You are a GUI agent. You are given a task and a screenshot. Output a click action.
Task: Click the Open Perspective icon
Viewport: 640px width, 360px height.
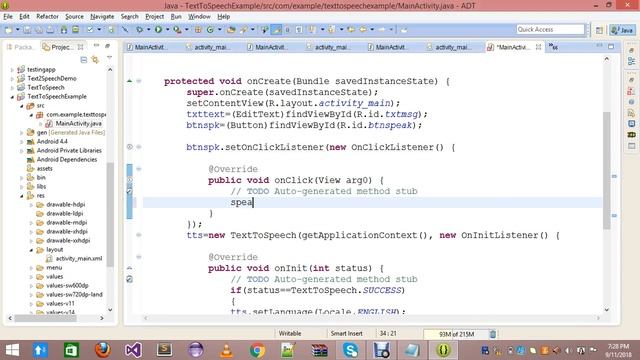(599, 30)
